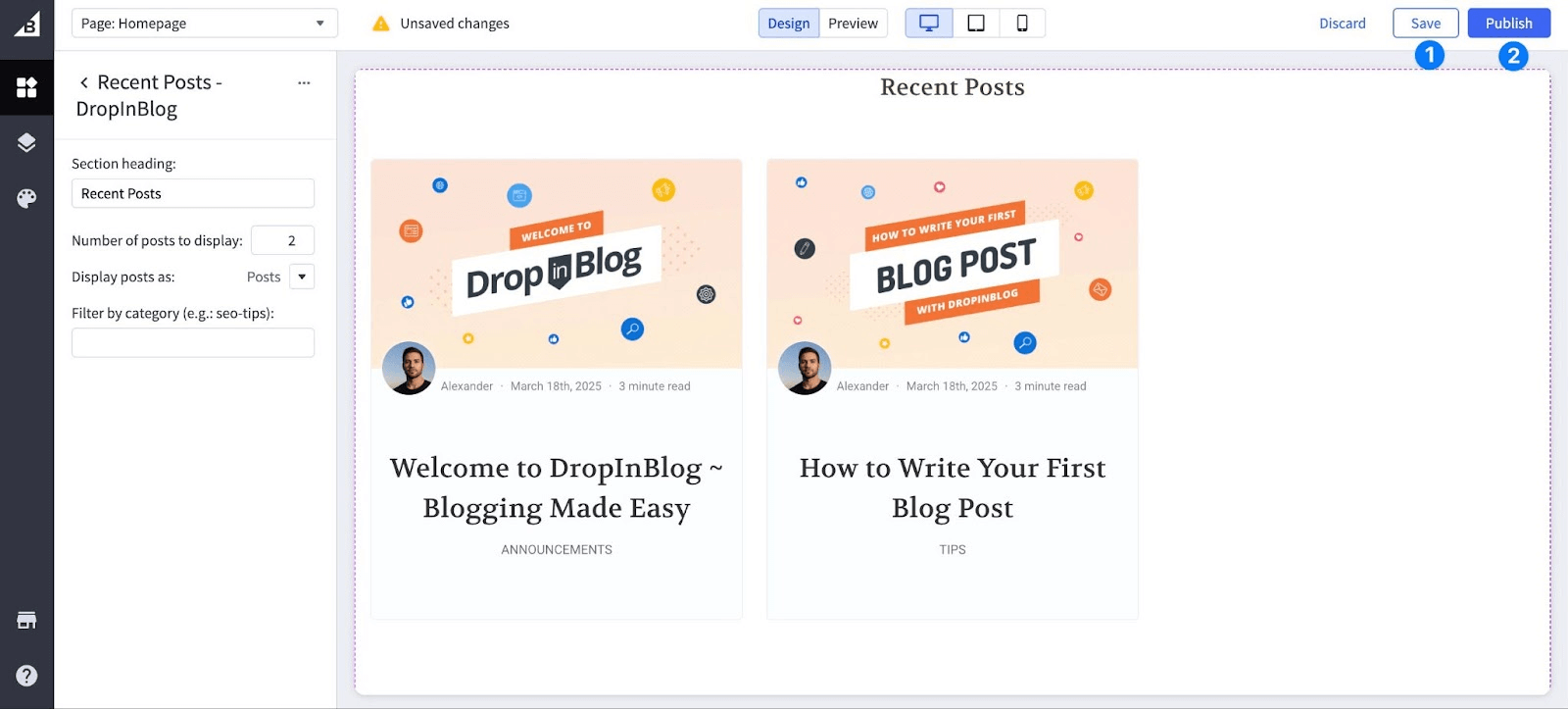Click the Filter by category input
Screen dimensions: 1568x709
tap(193, 342)
